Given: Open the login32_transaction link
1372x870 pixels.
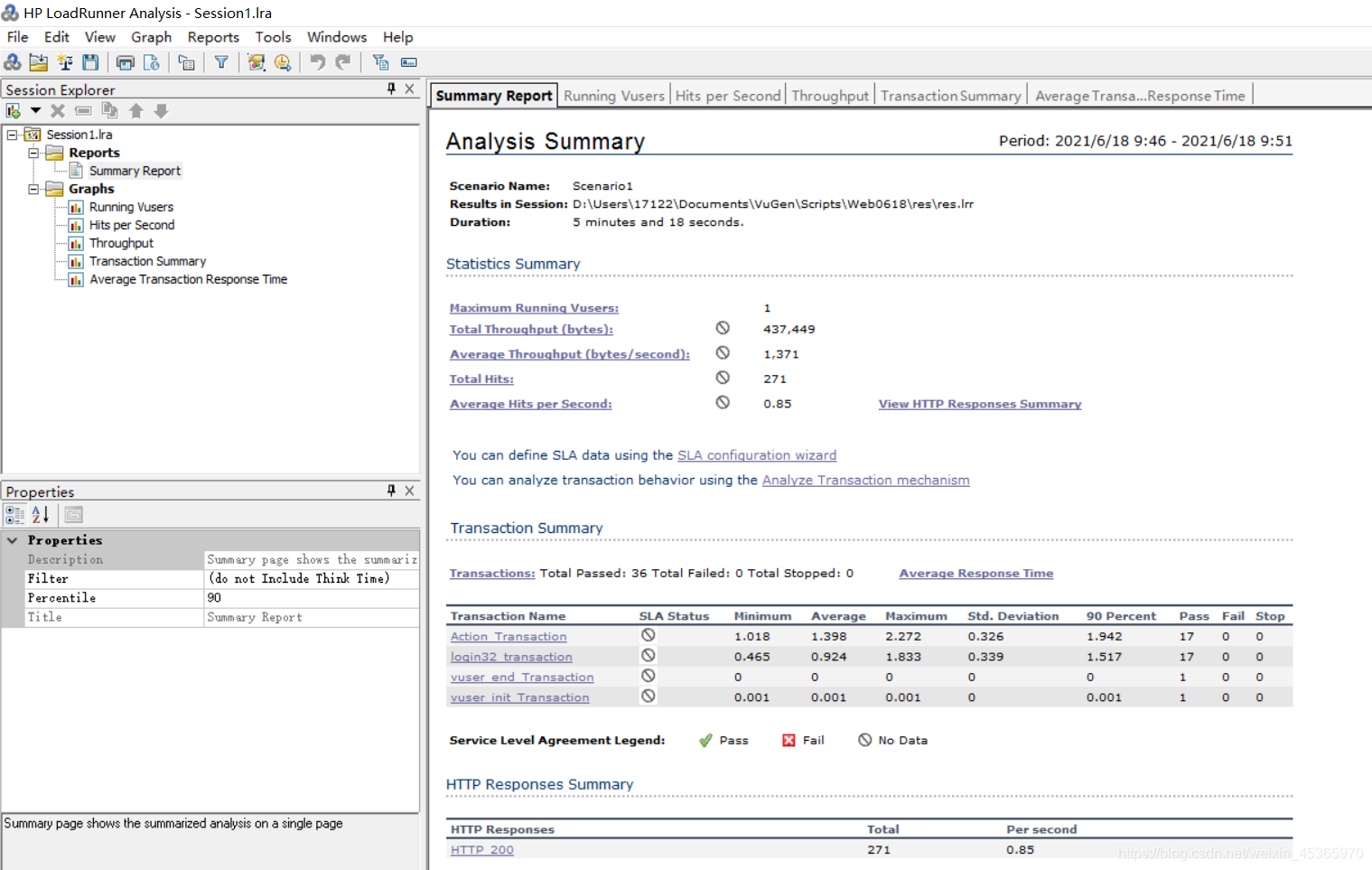Looking at the screenshot, I should pos(511,657).
